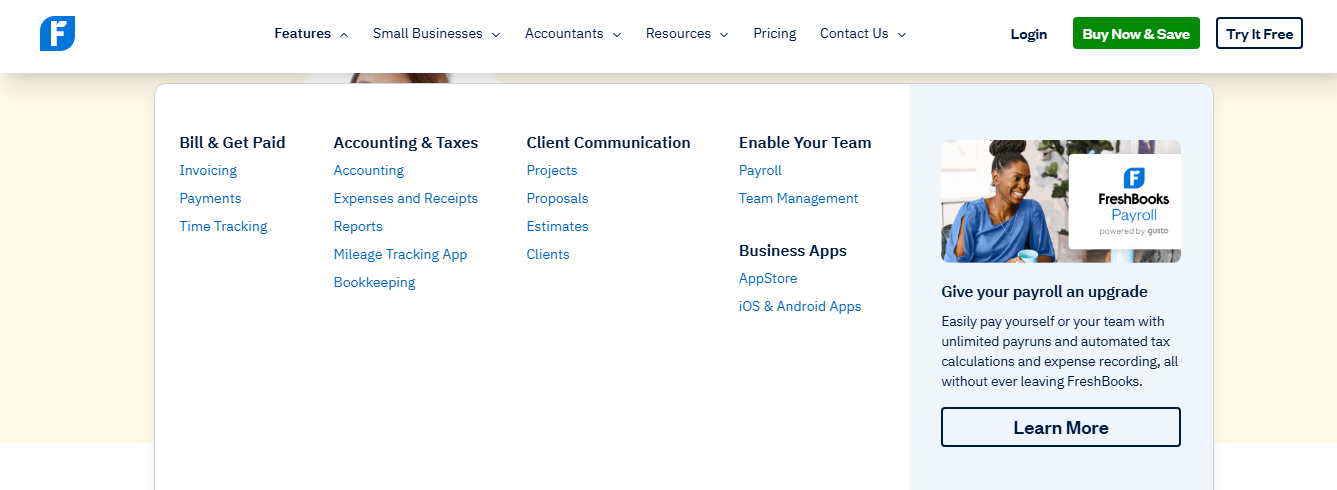Click Learn More about payroll

click(1061, 427)
